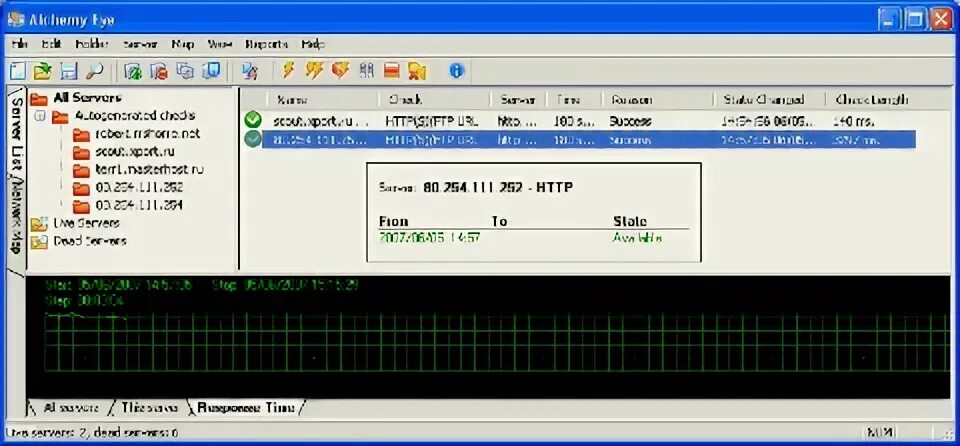The height and width of the screenshot is (446, 960).
Task: Open the File menu
Action: coord(20,44)
